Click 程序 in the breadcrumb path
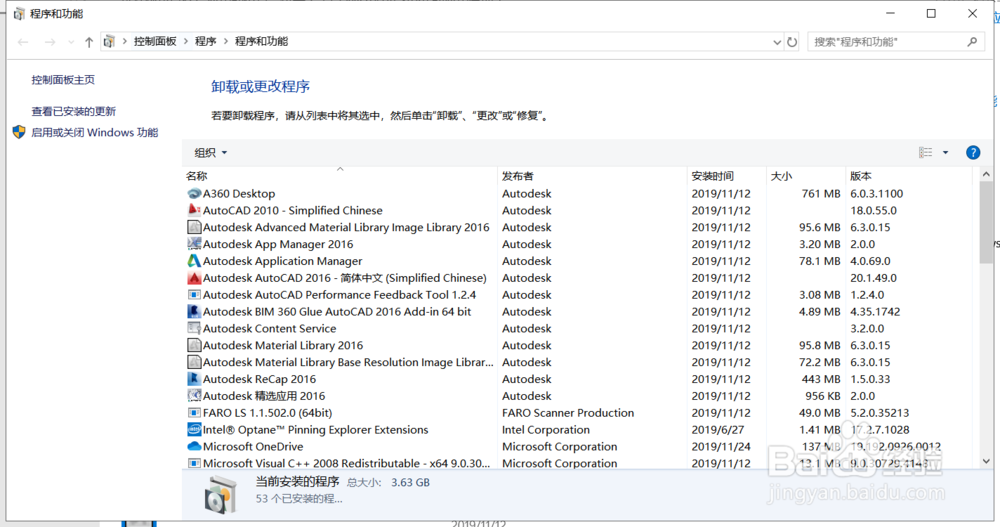The image size is (1000, 527). [205, 41]
